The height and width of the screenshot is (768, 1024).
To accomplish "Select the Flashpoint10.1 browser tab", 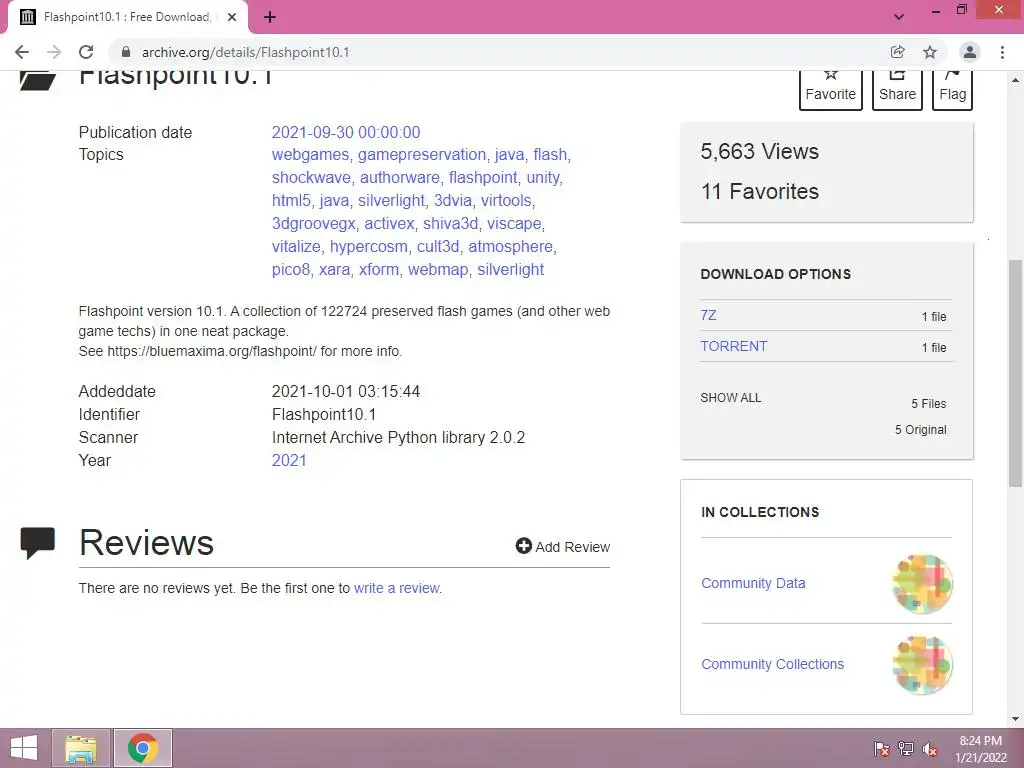I will [127, 17].
